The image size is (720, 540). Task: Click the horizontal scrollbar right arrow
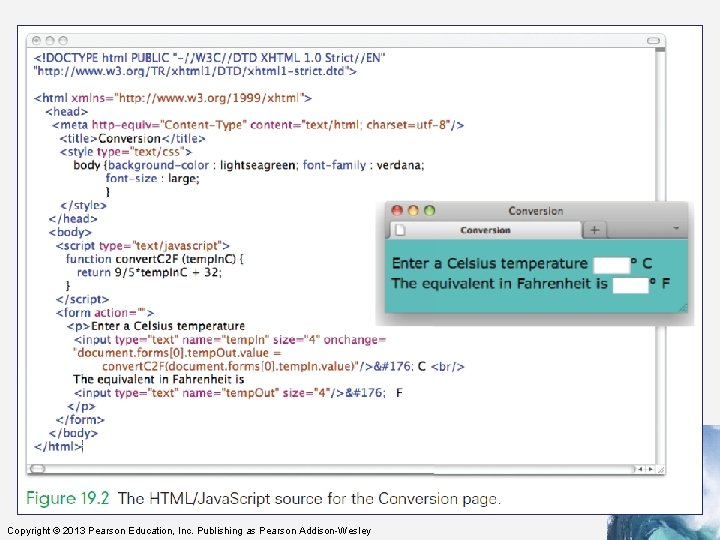click(650, 469)
